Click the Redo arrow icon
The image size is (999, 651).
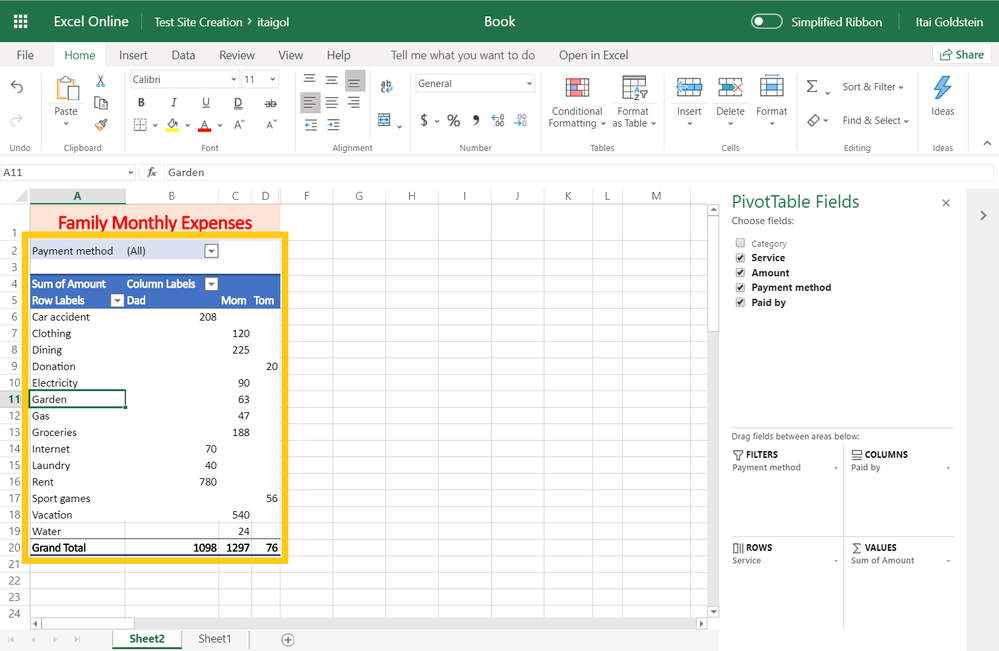(x=17, y=120)
